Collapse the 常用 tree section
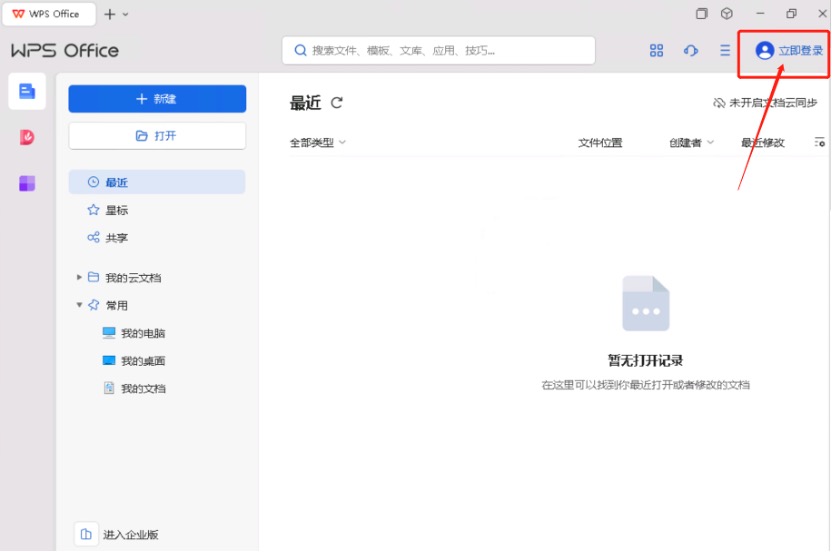Screen dimensions: 832x552 click(80, 305)
